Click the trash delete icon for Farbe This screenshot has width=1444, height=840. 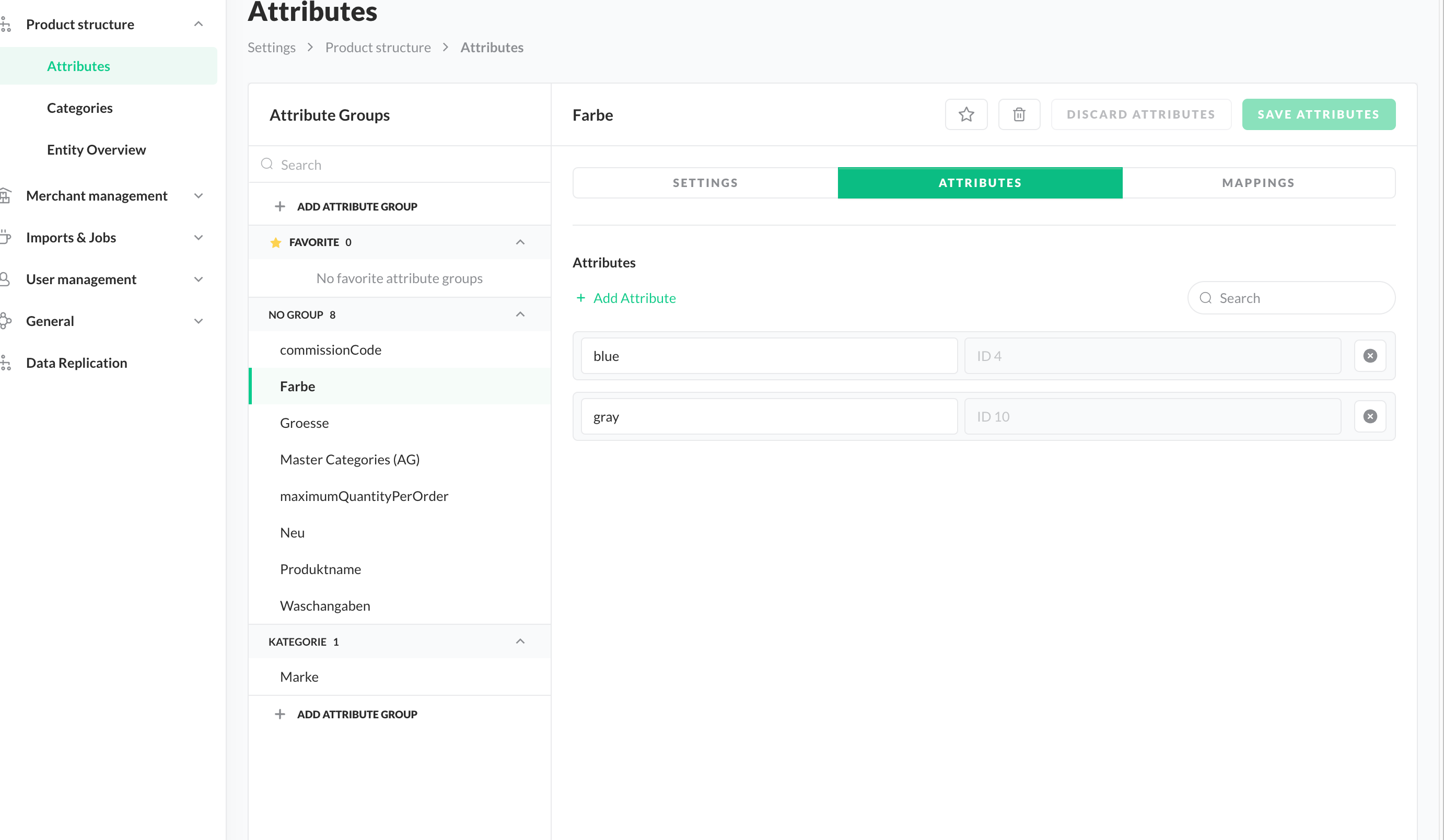pyautogui.click(x=1019, y=114)
